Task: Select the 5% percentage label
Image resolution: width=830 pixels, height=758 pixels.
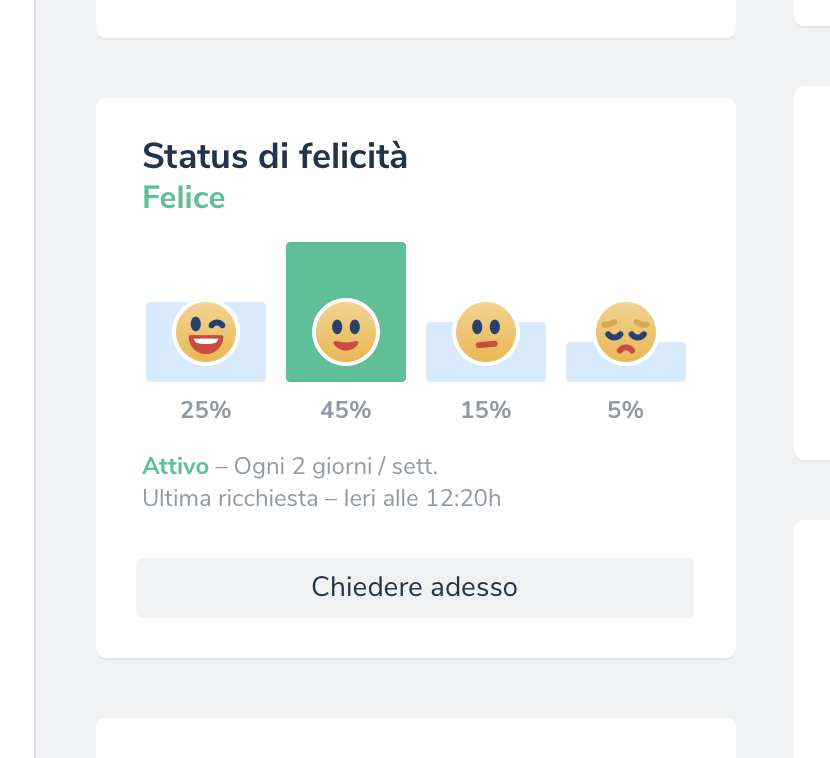Action: pos(626,410)
